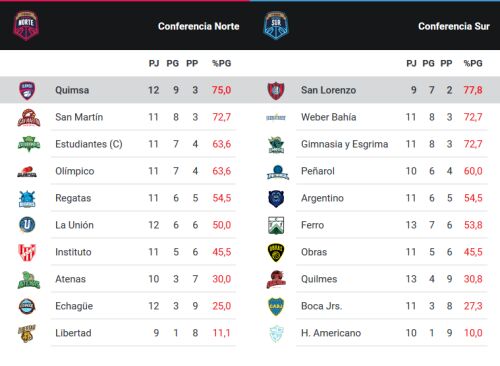Click the Obras team shield logo

[276, 252]
